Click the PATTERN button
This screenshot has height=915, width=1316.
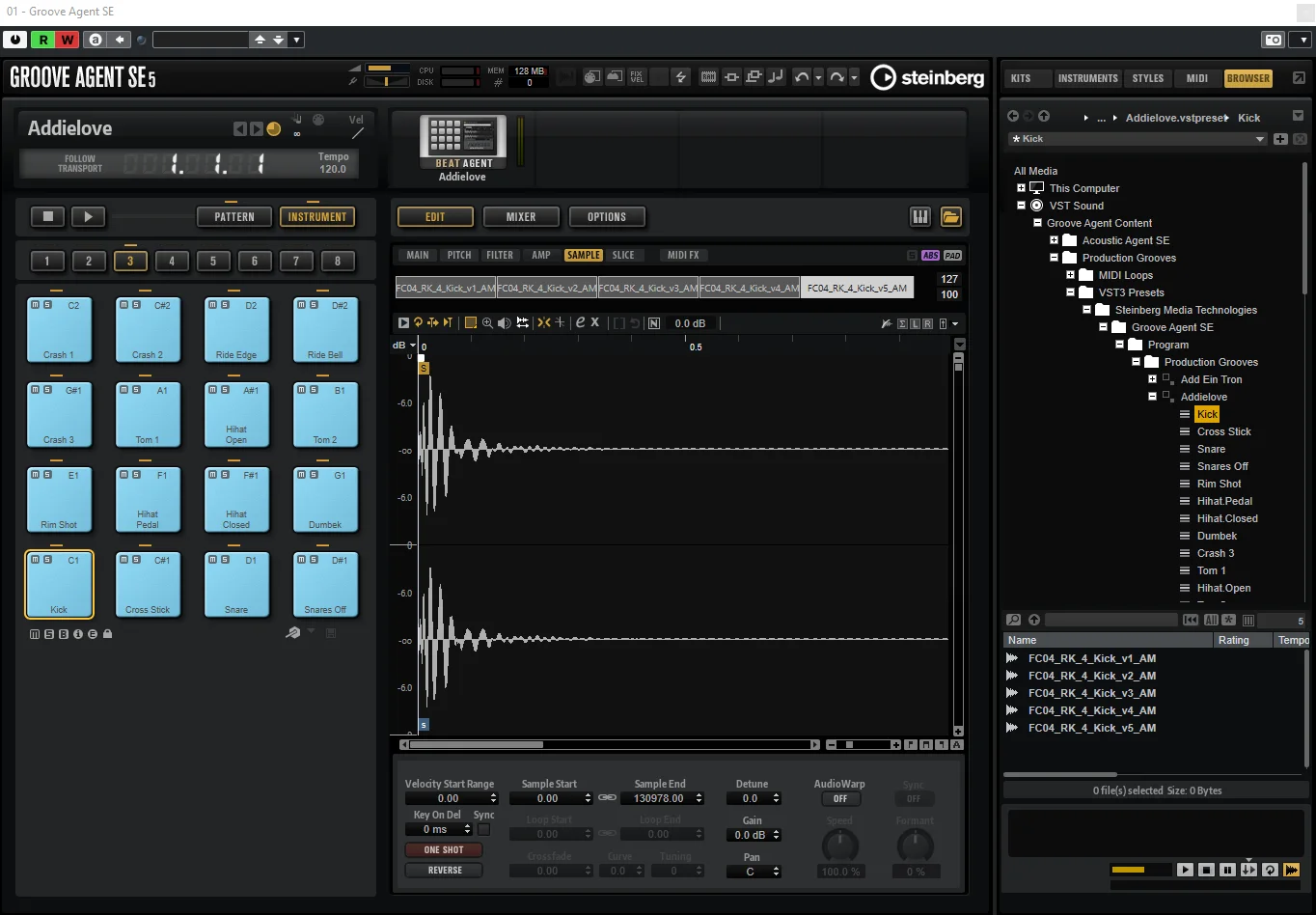(234, 217)
